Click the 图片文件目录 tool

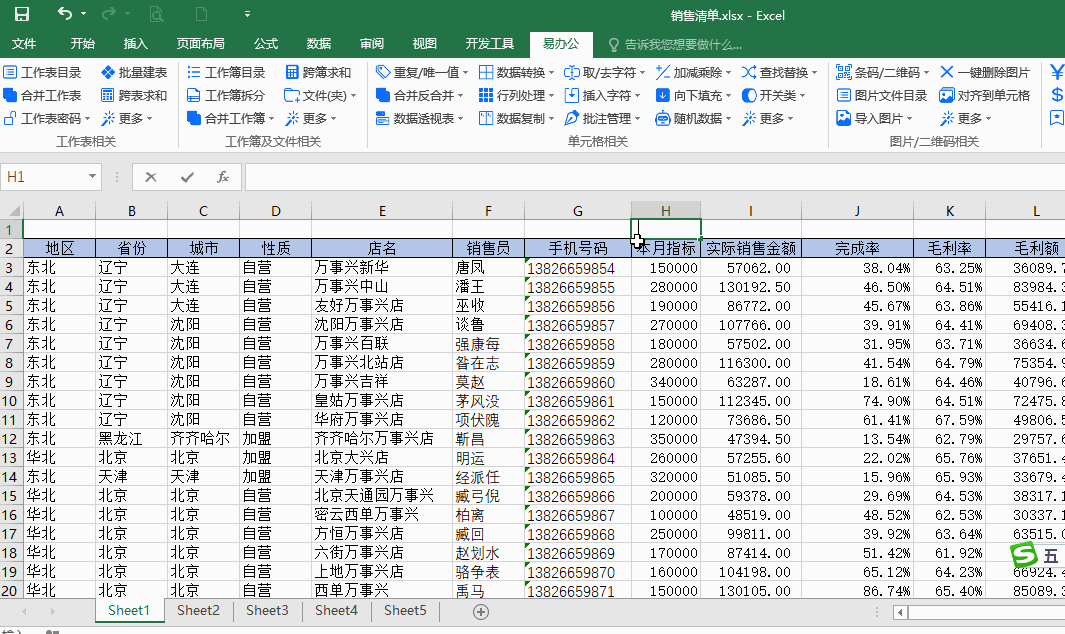click(882, 95)
